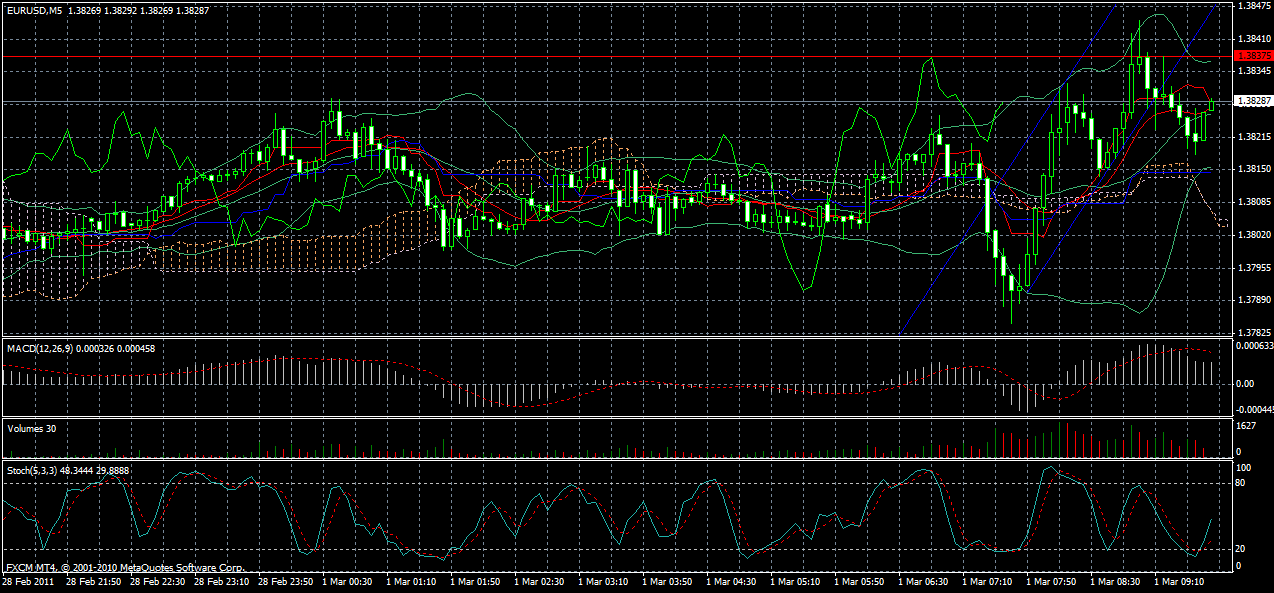Click the 28 Feb 23:50 time label

pyautogui.click(x=285, y=581)
